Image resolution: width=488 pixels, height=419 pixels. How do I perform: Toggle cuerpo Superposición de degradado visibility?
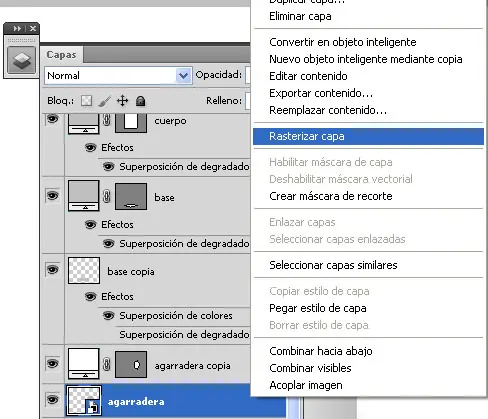pos(108,166)
